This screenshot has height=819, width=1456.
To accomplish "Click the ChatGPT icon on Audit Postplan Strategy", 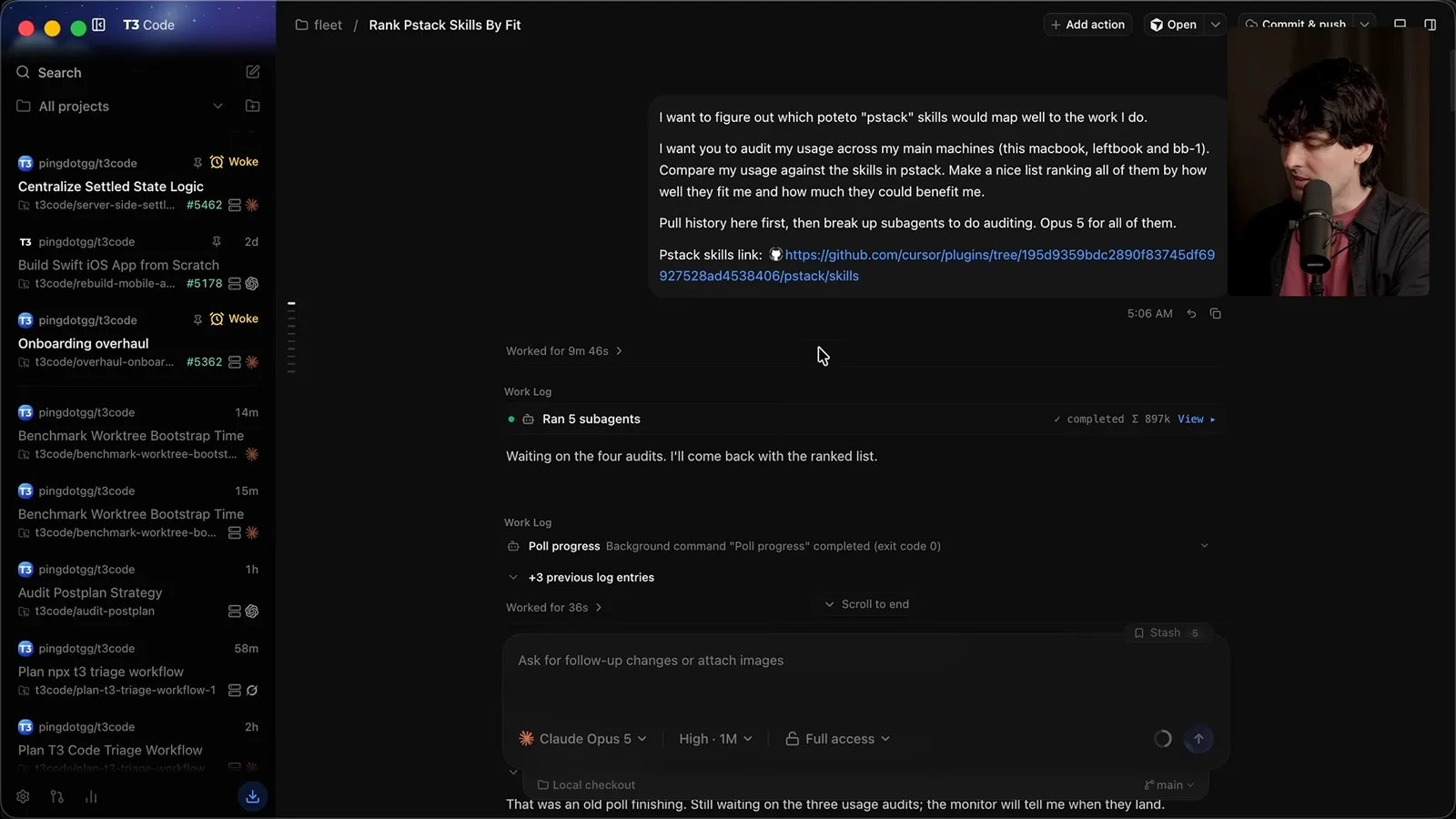I will [252, 612].
